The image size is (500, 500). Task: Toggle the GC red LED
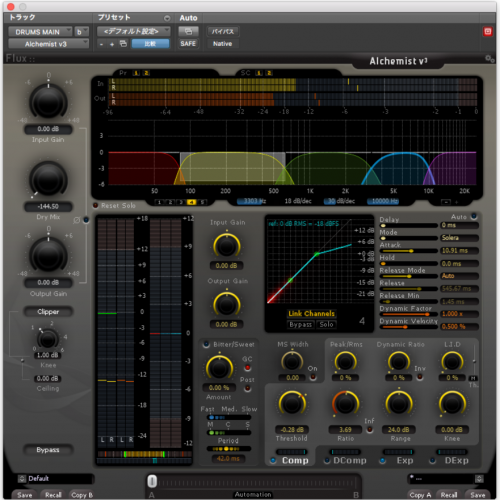point(247,368)
